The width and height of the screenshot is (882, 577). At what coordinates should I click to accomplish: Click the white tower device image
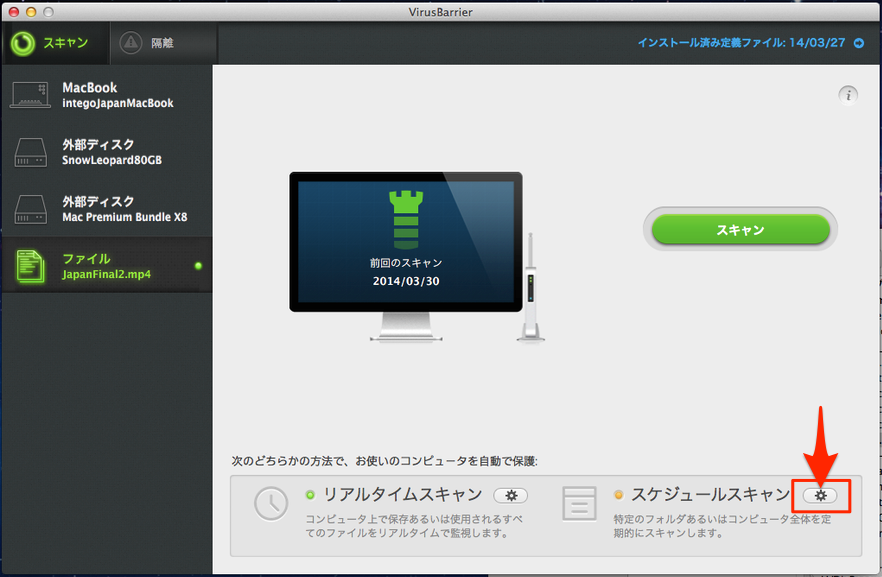(x=530, y=287)
